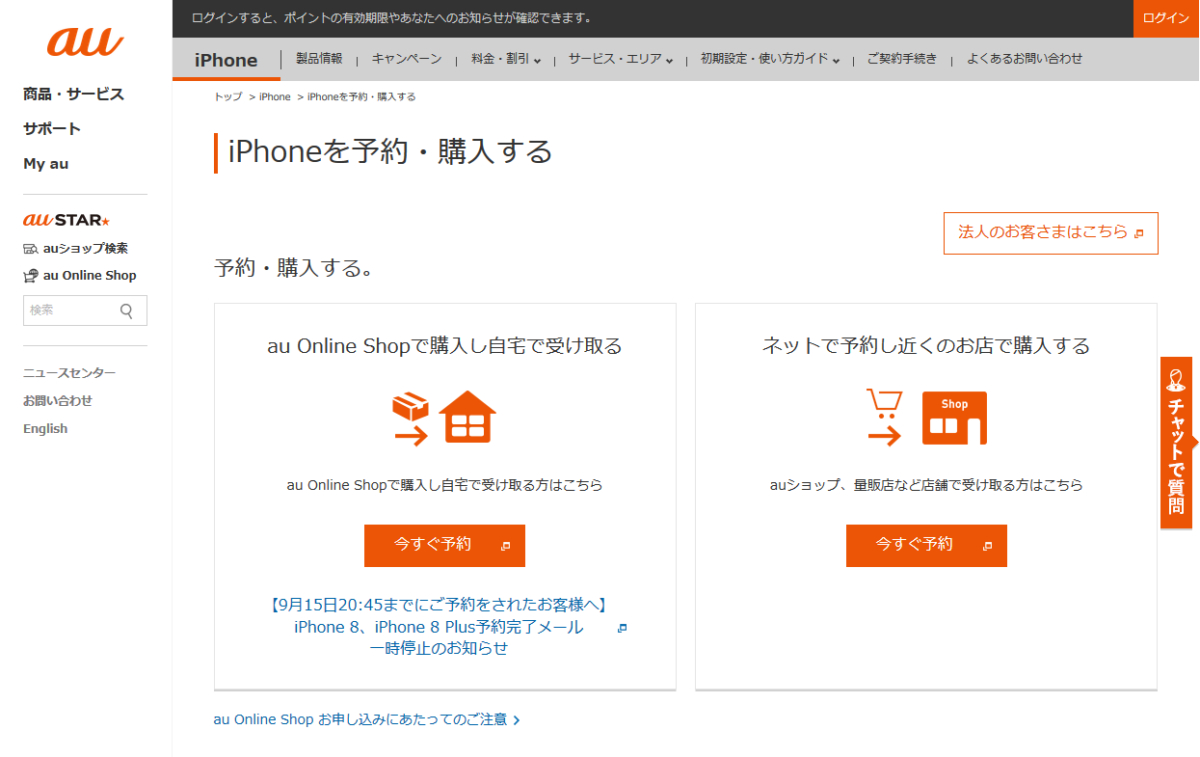This screenshot has width=1200, height=757.
Task: Open My au in the sidebar
Action: (46, 164)
